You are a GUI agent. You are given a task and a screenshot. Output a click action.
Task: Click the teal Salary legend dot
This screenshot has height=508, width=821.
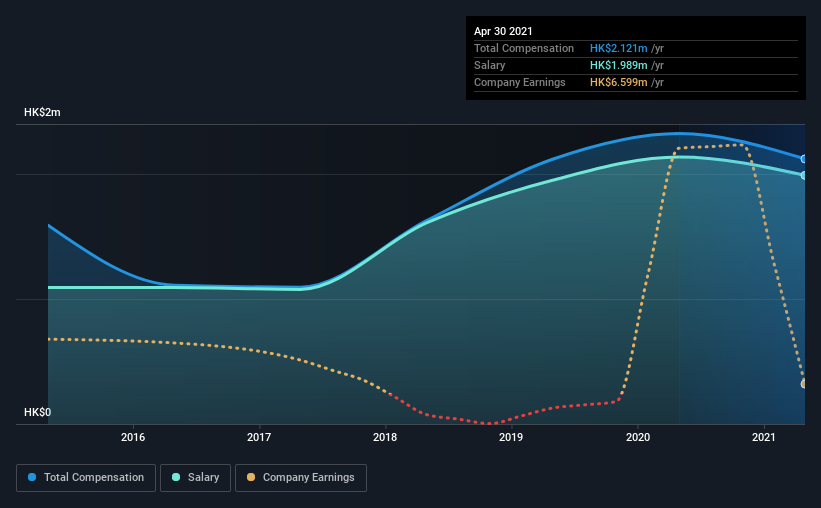176,477
